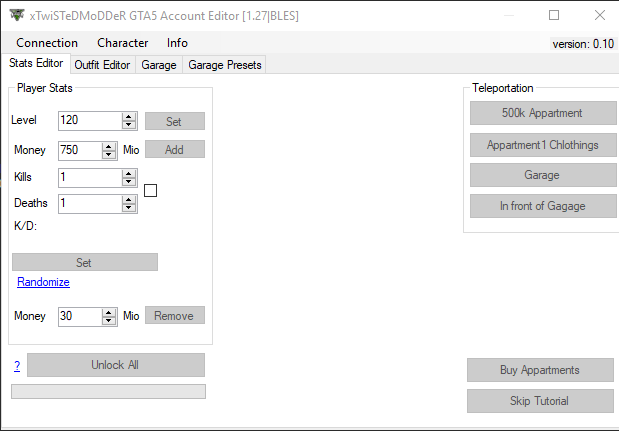Decrease the 30 Money value with down arrow

point(109,321)
